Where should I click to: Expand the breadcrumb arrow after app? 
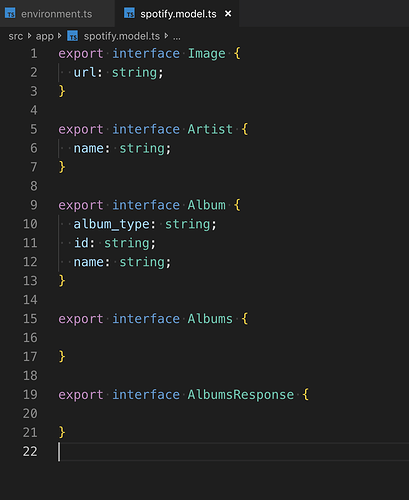pyautogui.click(x=60, y=36)
